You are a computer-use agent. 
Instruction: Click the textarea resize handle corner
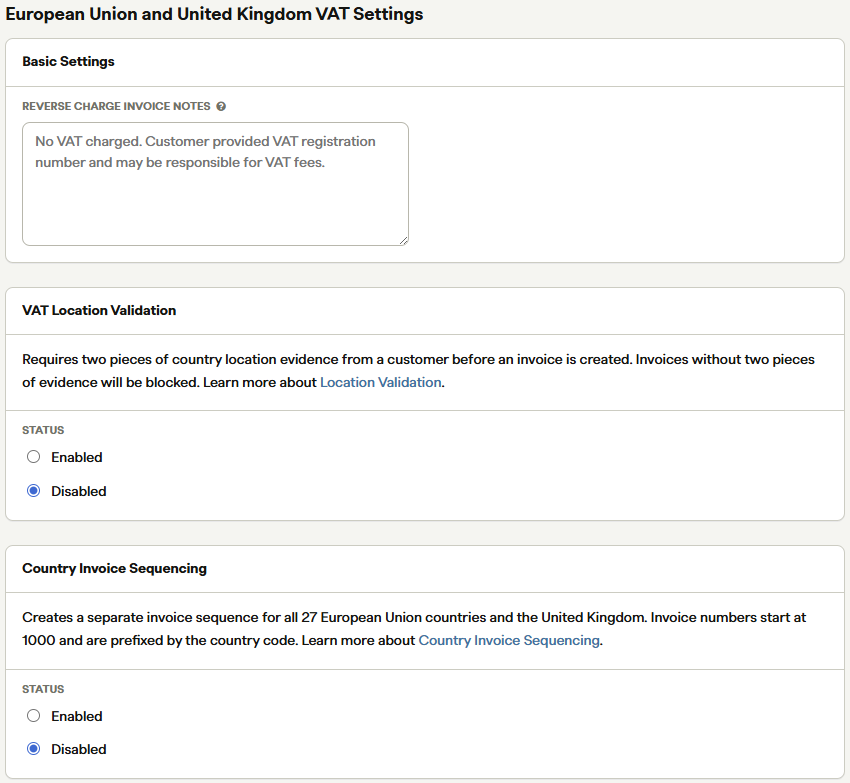pyautogui.click(x=403, y=241)
